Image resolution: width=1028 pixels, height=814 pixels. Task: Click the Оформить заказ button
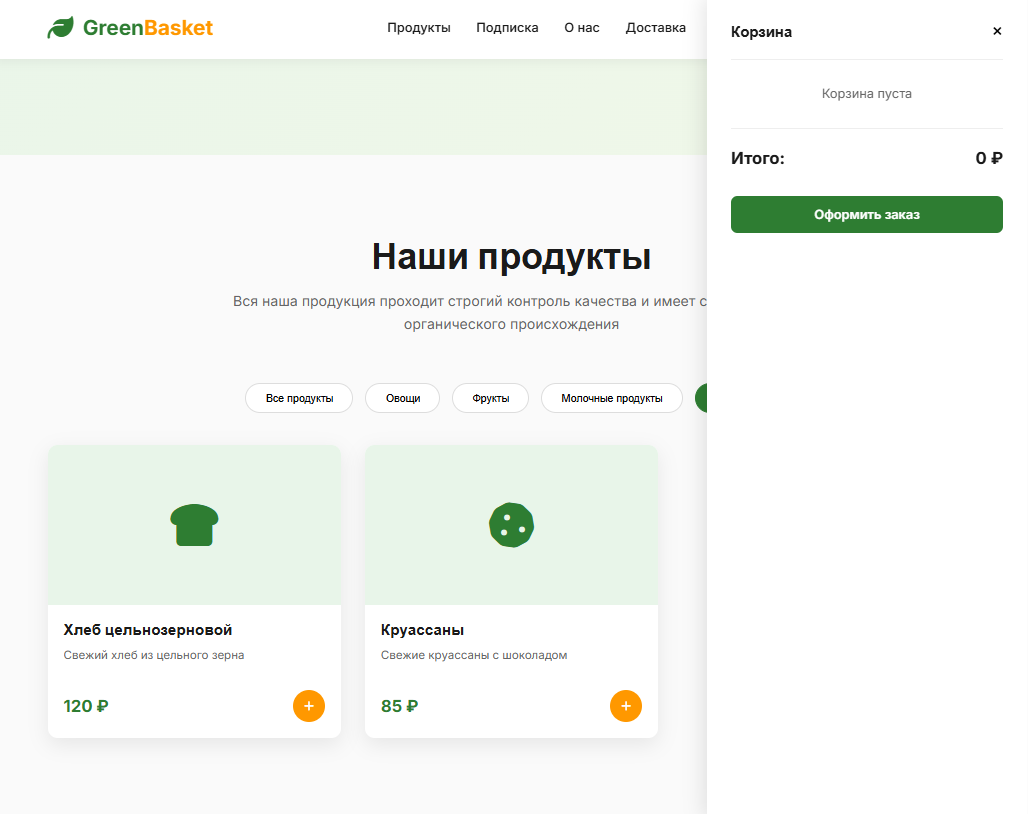click(867, 214)
